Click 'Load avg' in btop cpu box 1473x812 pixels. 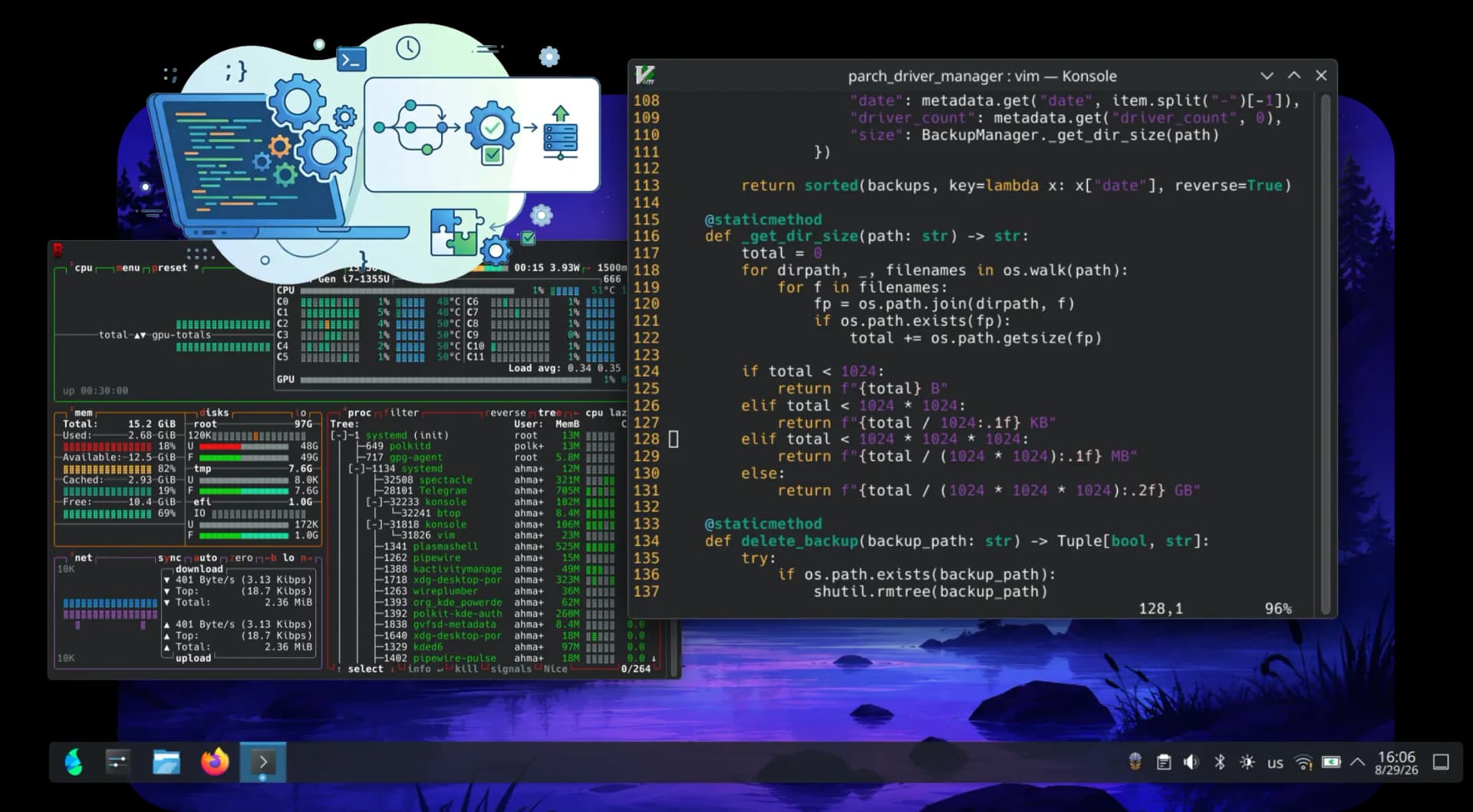pos(534,368)
